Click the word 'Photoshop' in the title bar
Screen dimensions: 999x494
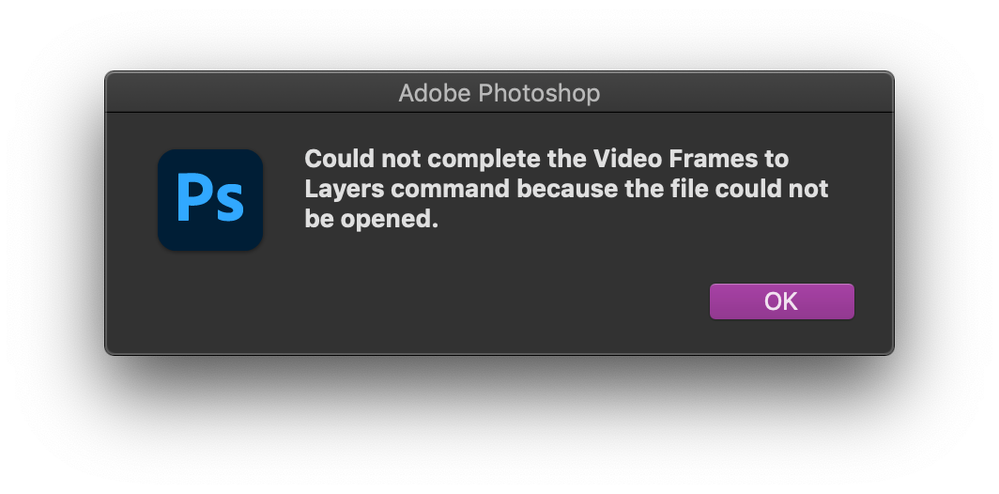539,93
